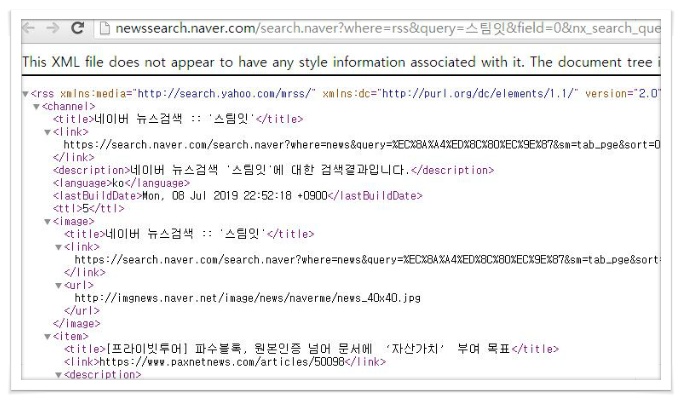Collapse the description element inside item
This screenshot has height=400, width=682.
coord(58,375)
